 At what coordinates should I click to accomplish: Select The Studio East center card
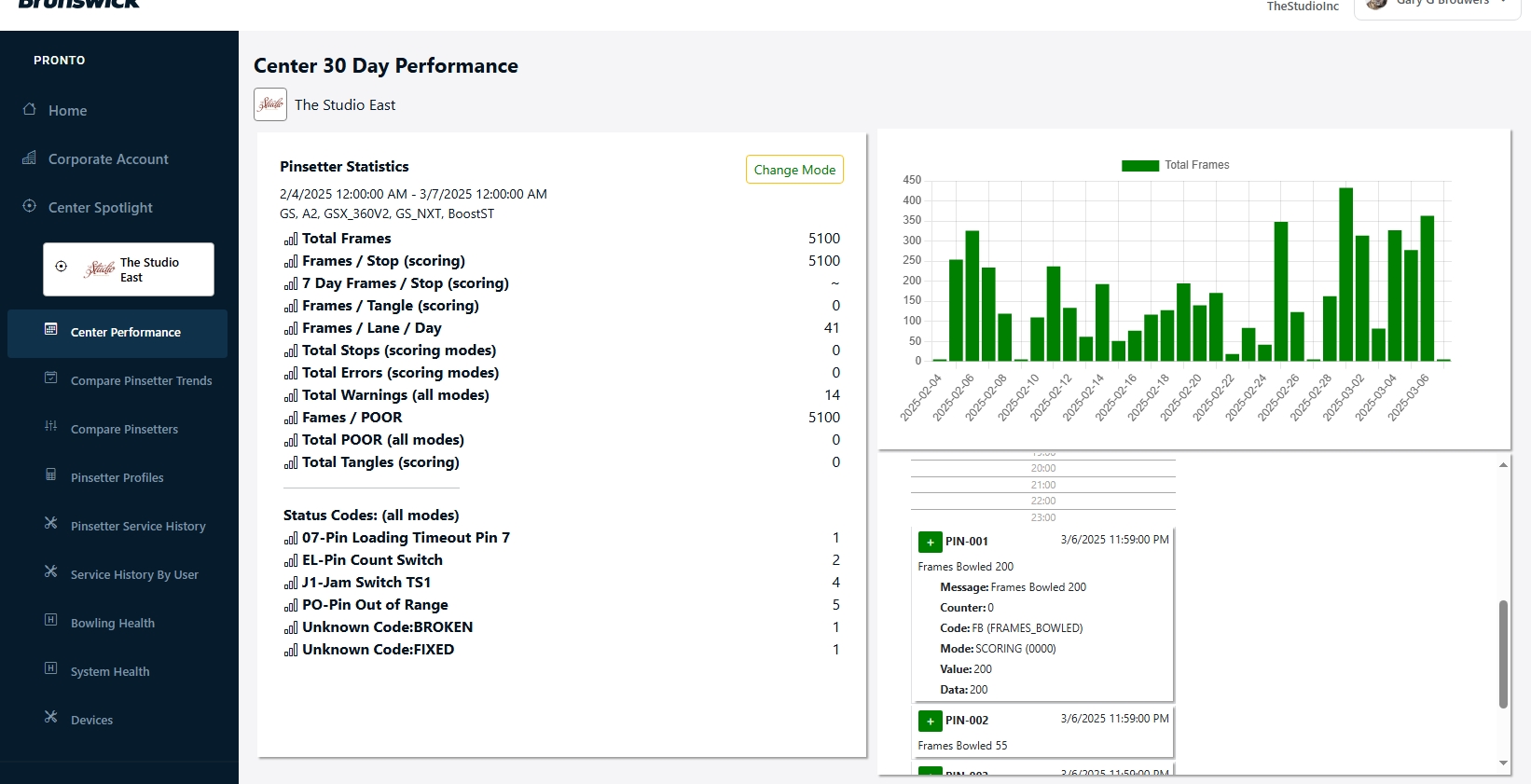pos(129,269)
